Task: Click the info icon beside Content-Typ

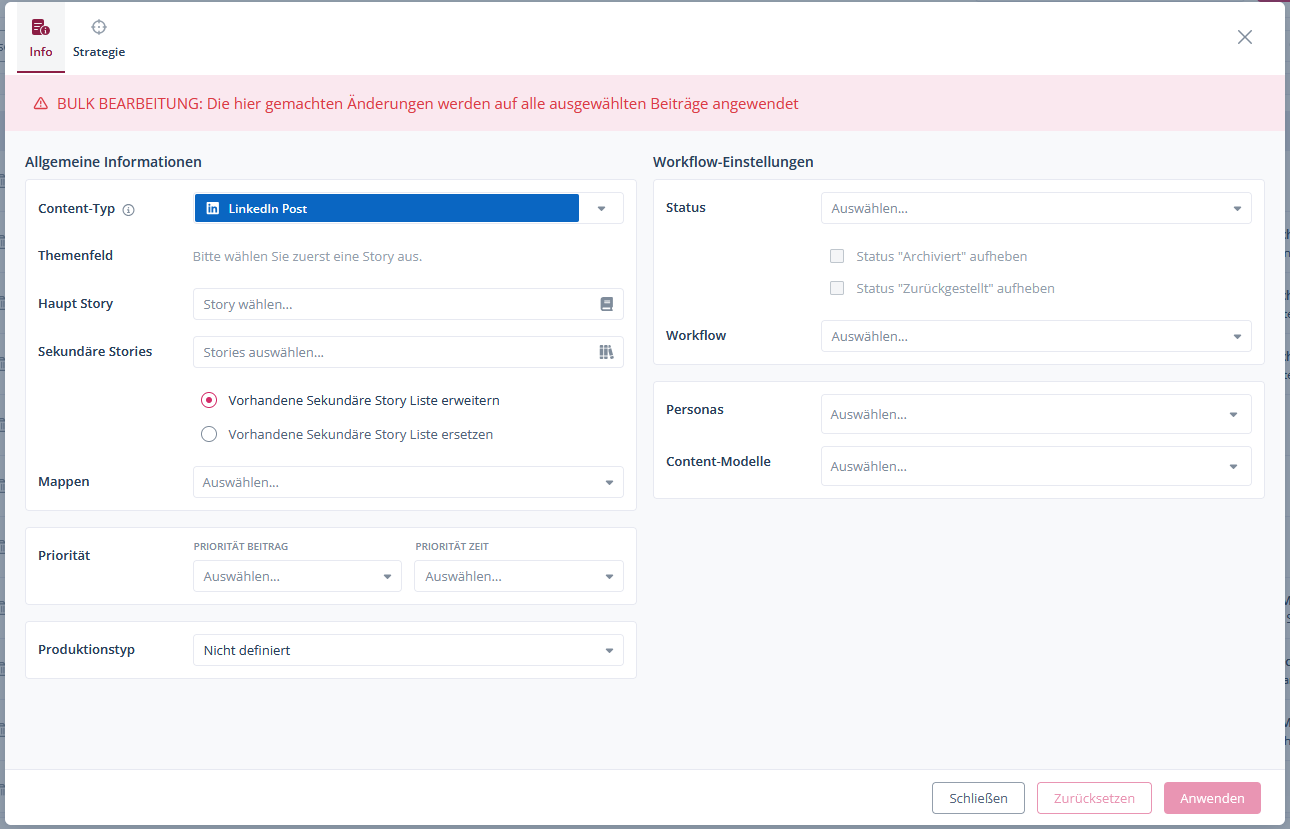Action: 128,210
